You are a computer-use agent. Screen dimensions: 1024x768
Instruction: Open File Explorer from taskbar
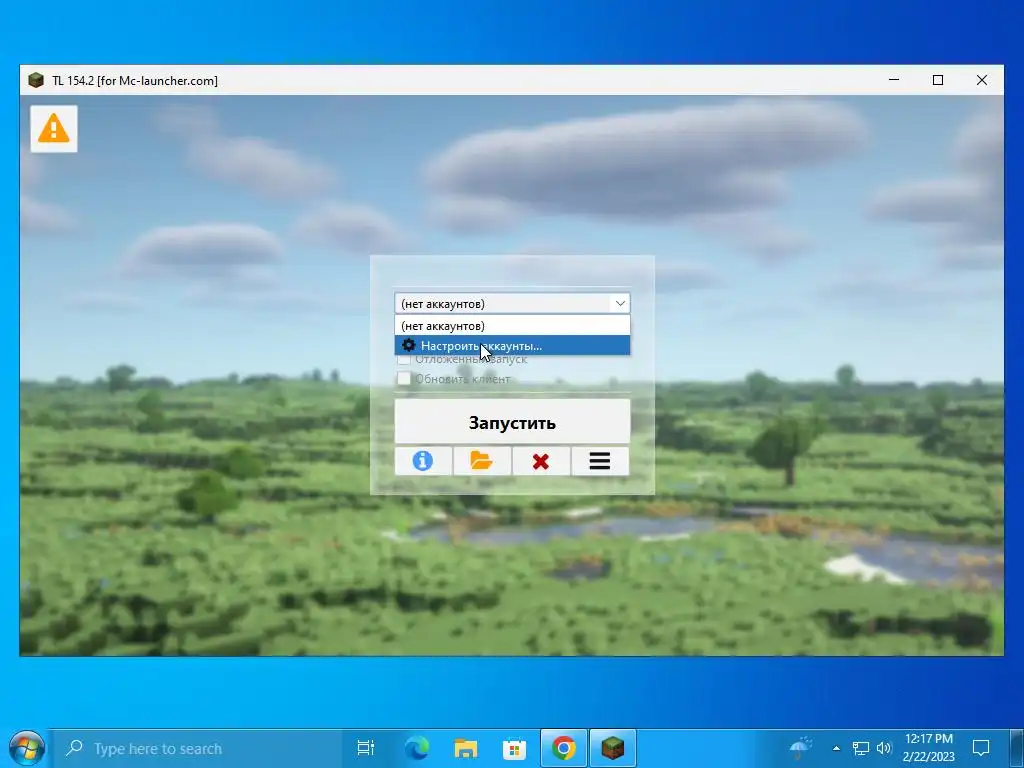tap(466, 748)
